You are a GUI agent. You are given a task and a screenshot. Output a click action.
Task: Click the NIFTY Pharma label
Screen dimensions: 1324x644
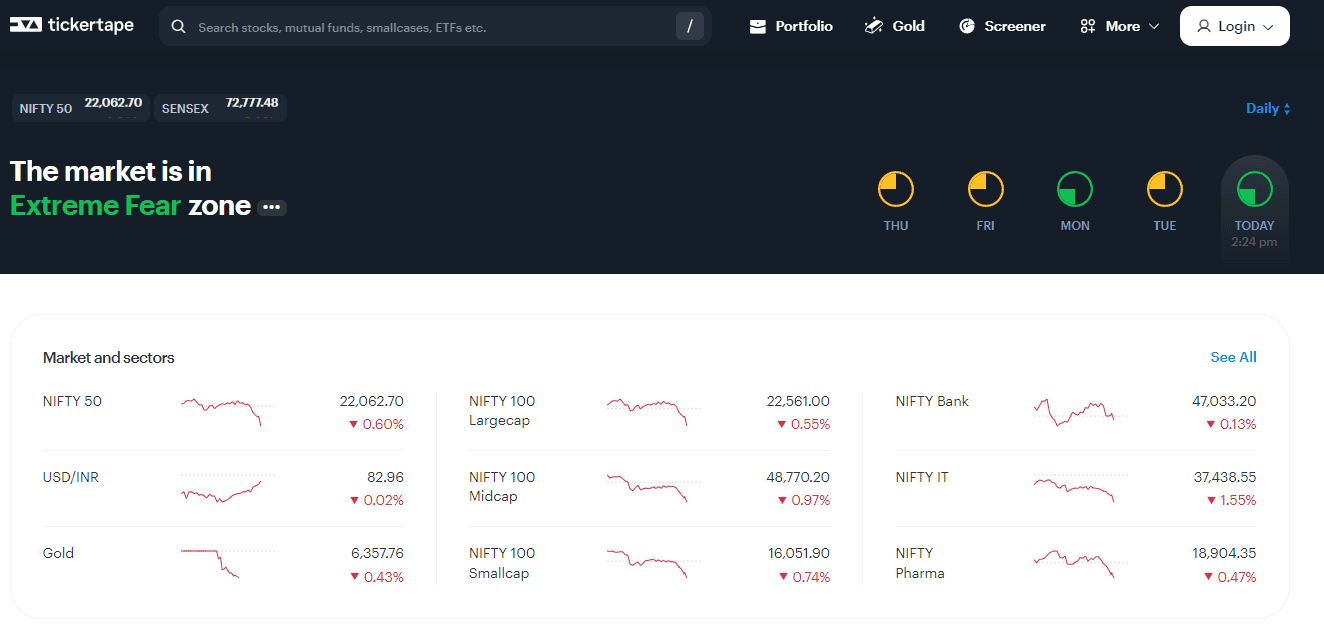click(920, 563)
